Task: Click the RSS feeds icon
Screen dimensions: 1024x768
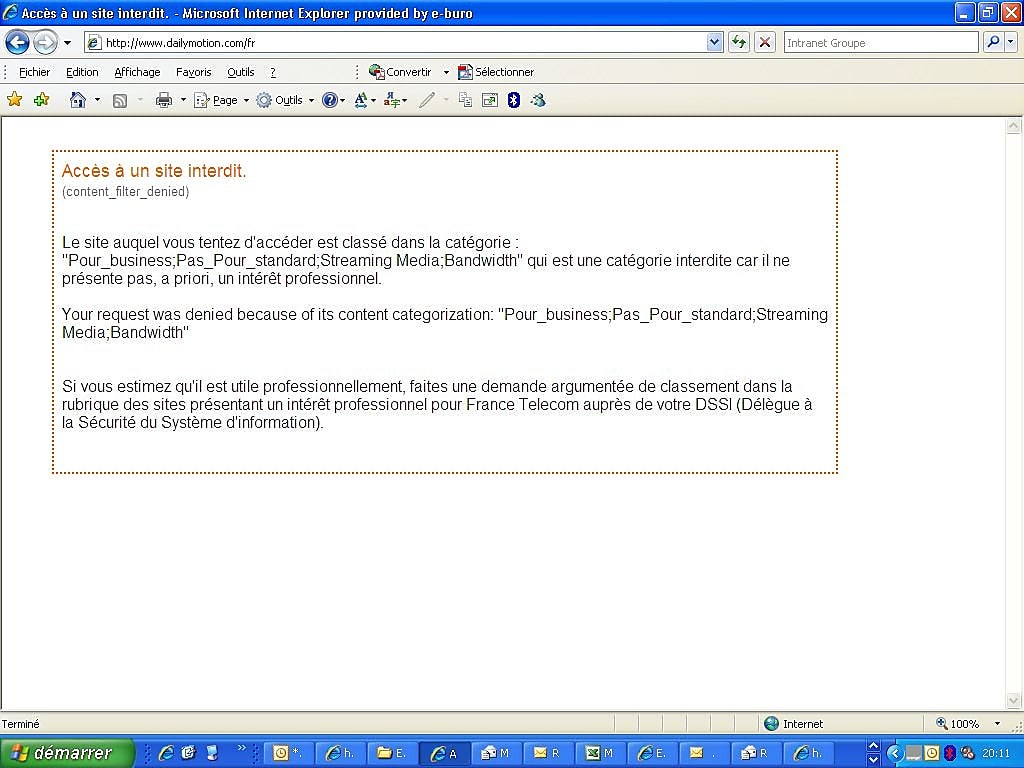Action: coord(120,100)
